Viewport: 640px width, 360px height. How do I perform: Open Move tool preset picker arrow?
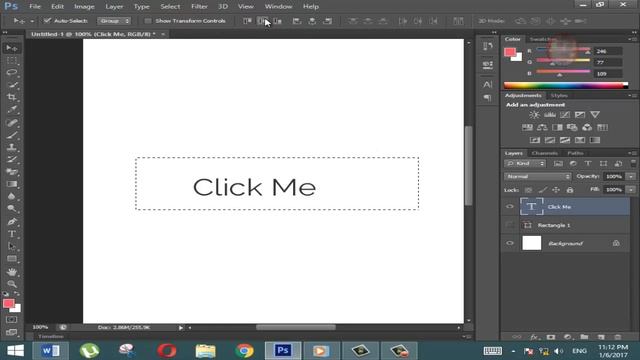pyautogui.click(x=32, y=21)
